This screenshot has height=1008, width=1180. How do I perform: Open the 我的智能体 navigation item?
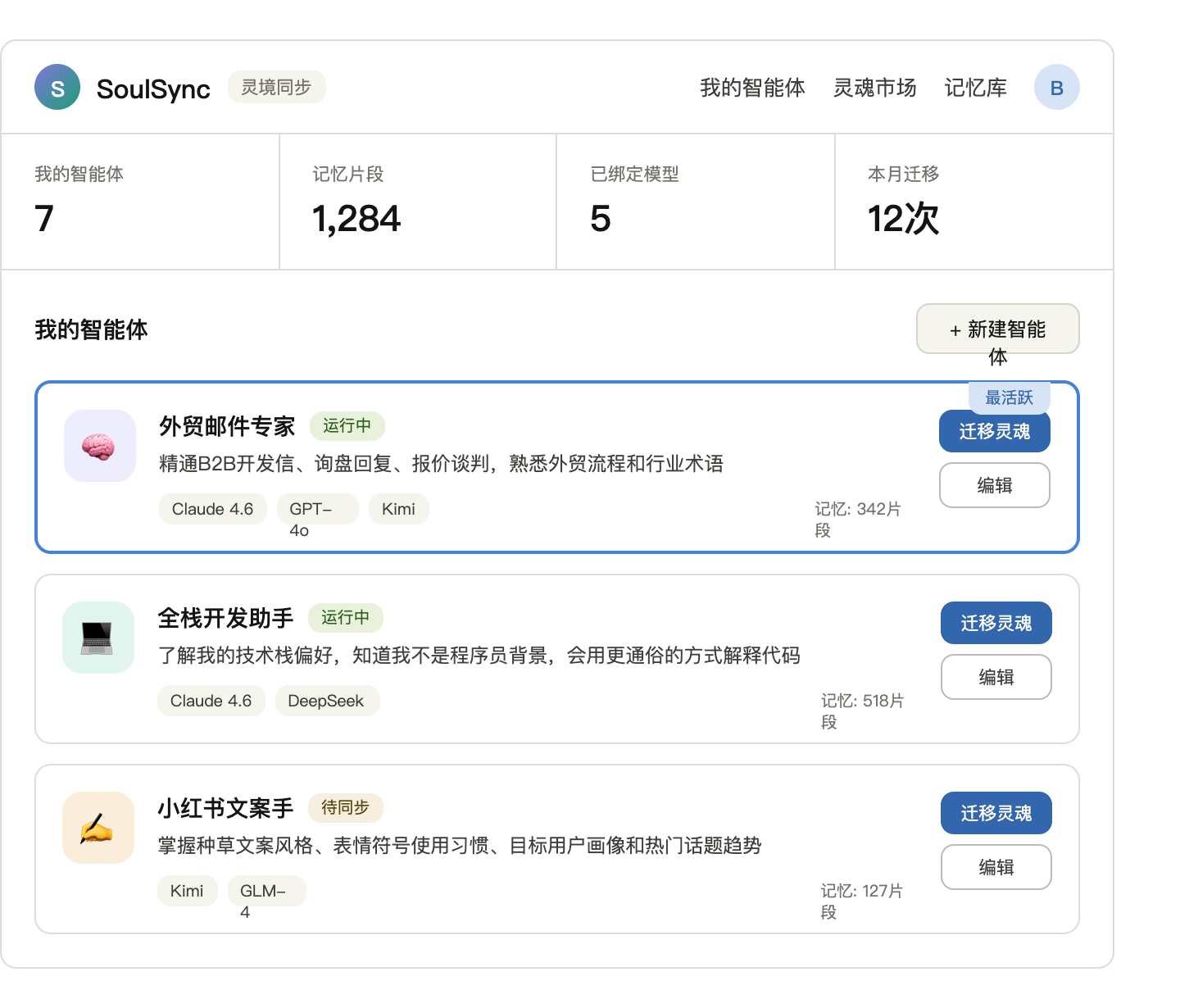[752, 88]
